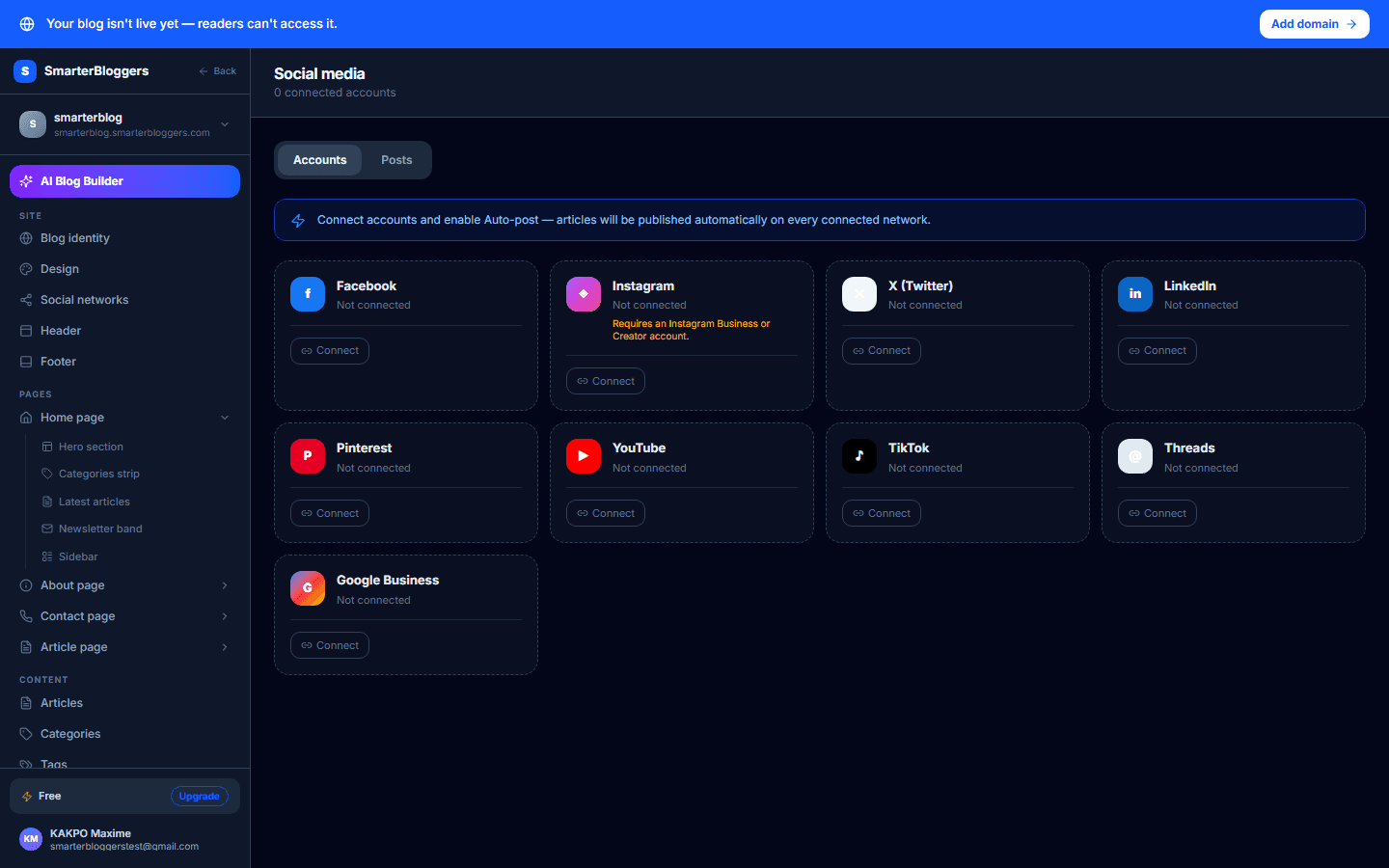Go Back from the sidebar header
Screen dimensions: 1389x868
point(217,71)
